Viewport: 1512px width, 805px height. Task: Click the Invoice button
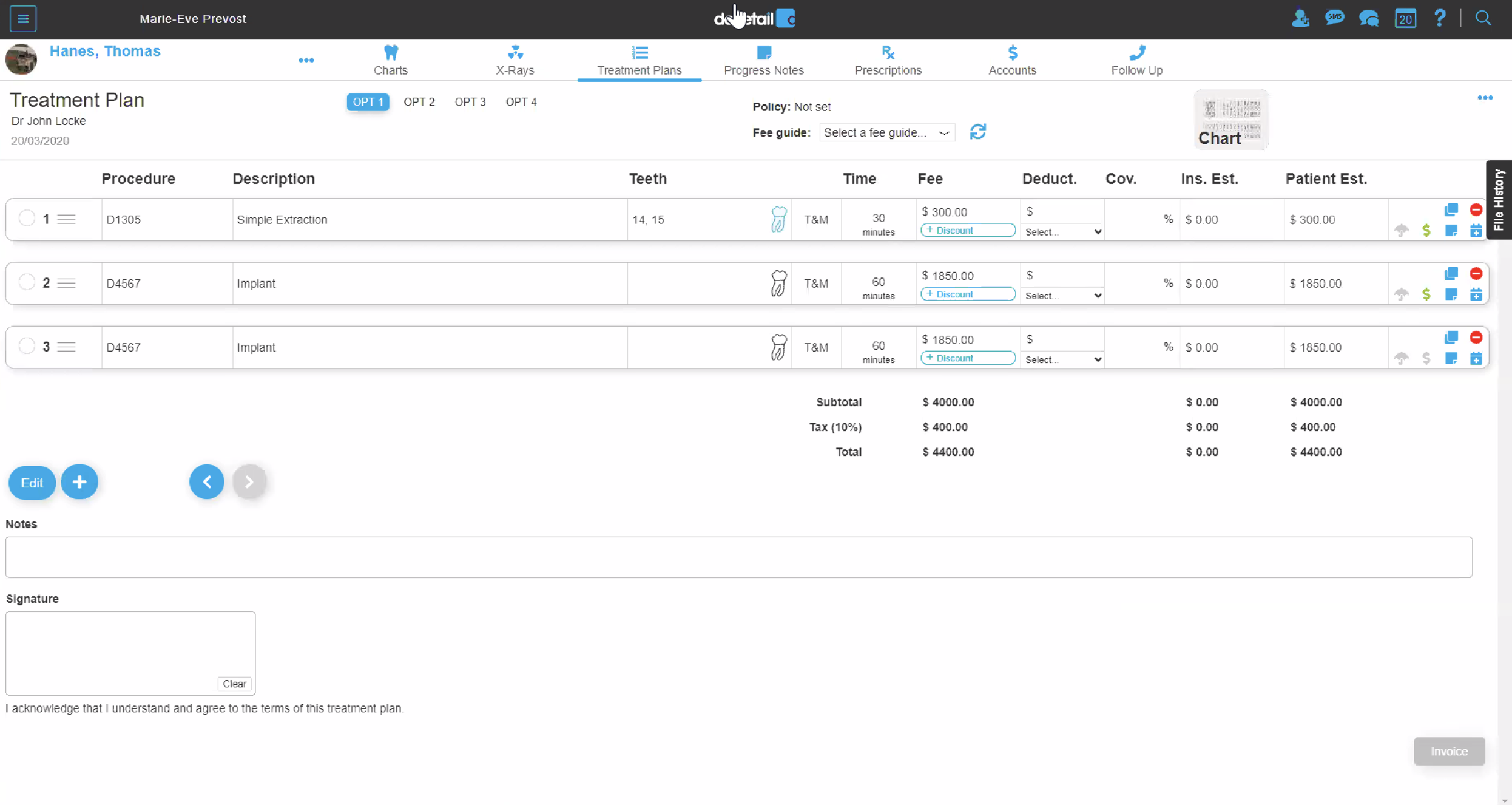click(1449, 750)
